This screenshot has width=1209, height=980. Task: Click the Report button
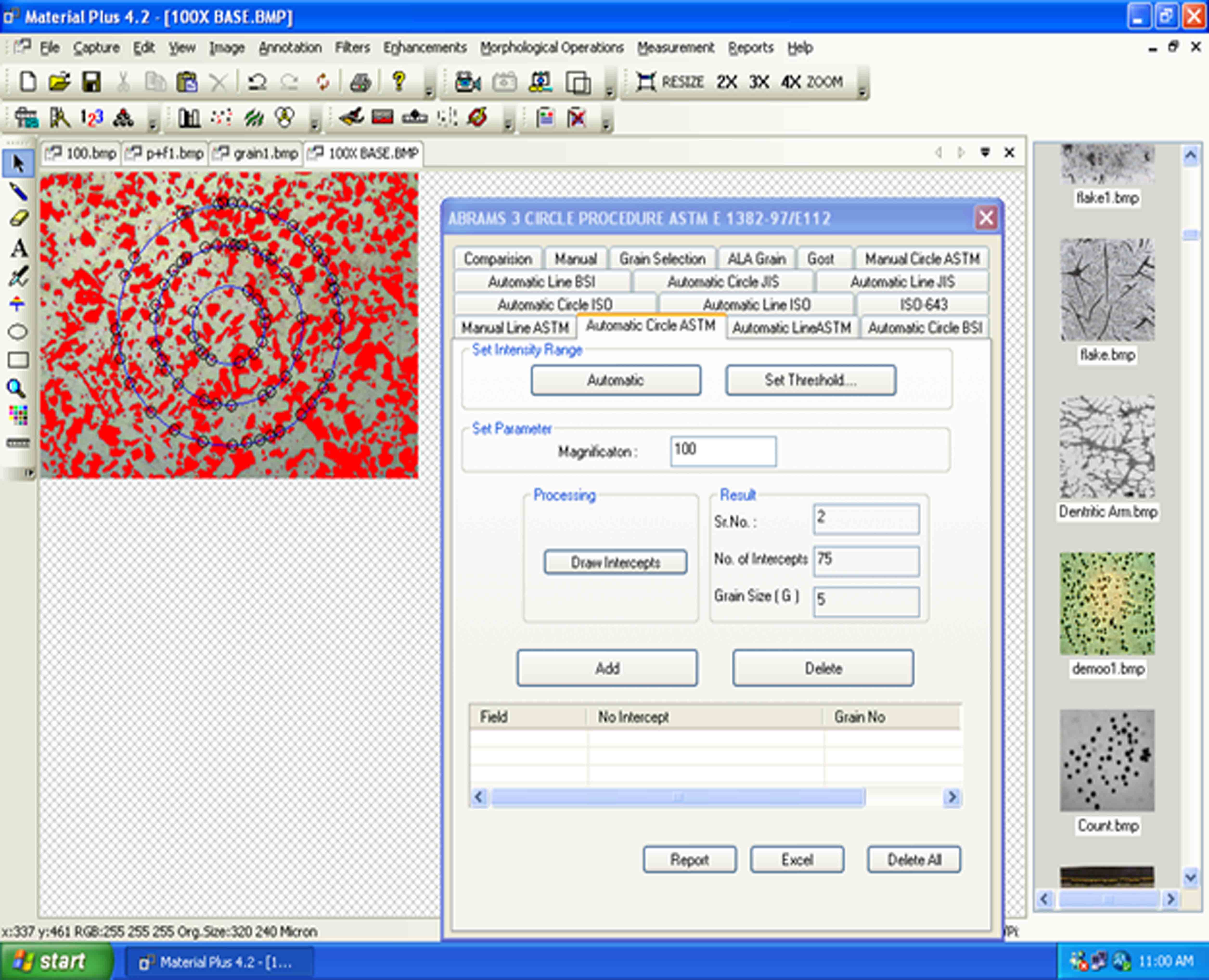[x=690, y=860]
